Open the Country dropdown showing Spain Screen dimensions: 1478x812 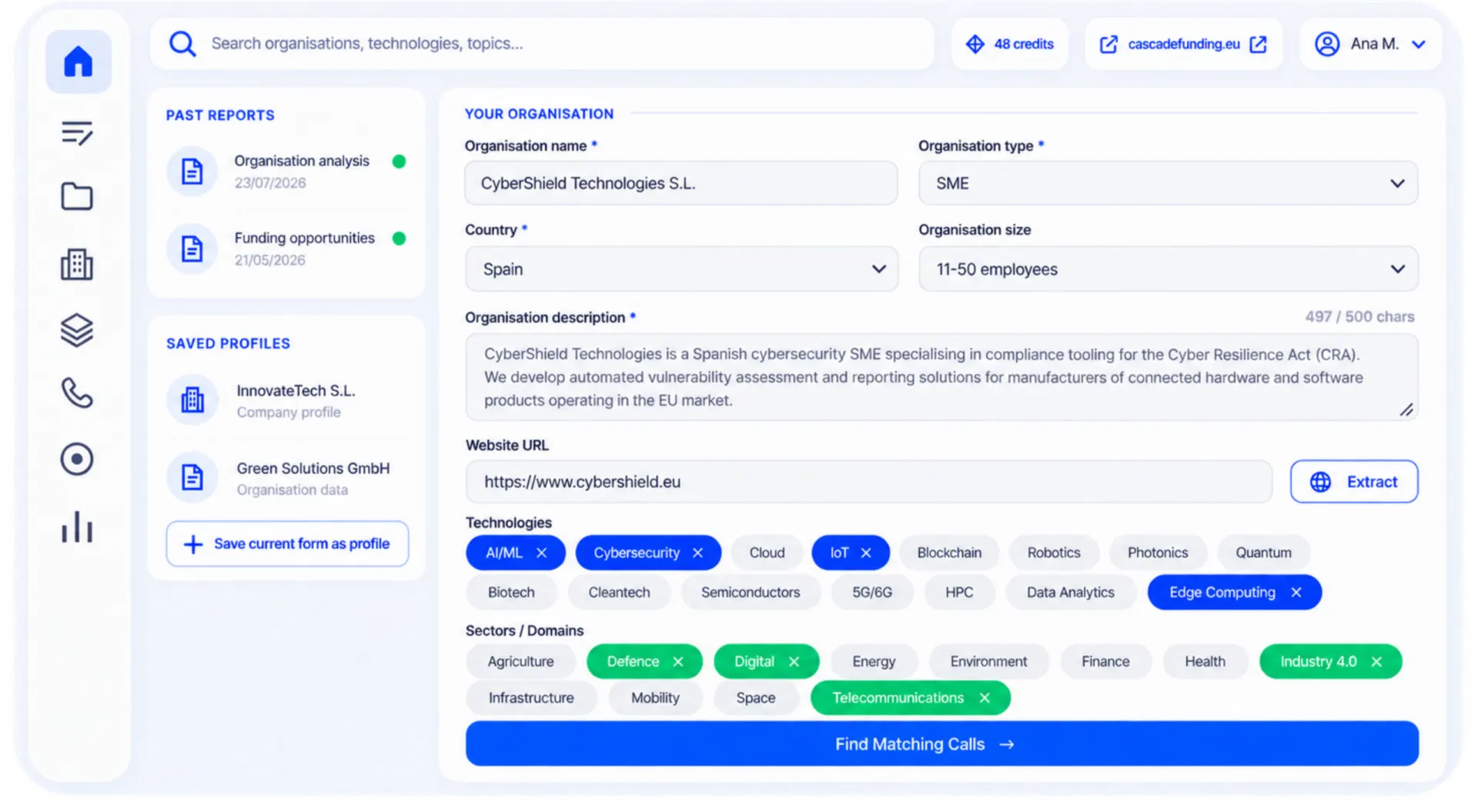(x=681, y=269)
